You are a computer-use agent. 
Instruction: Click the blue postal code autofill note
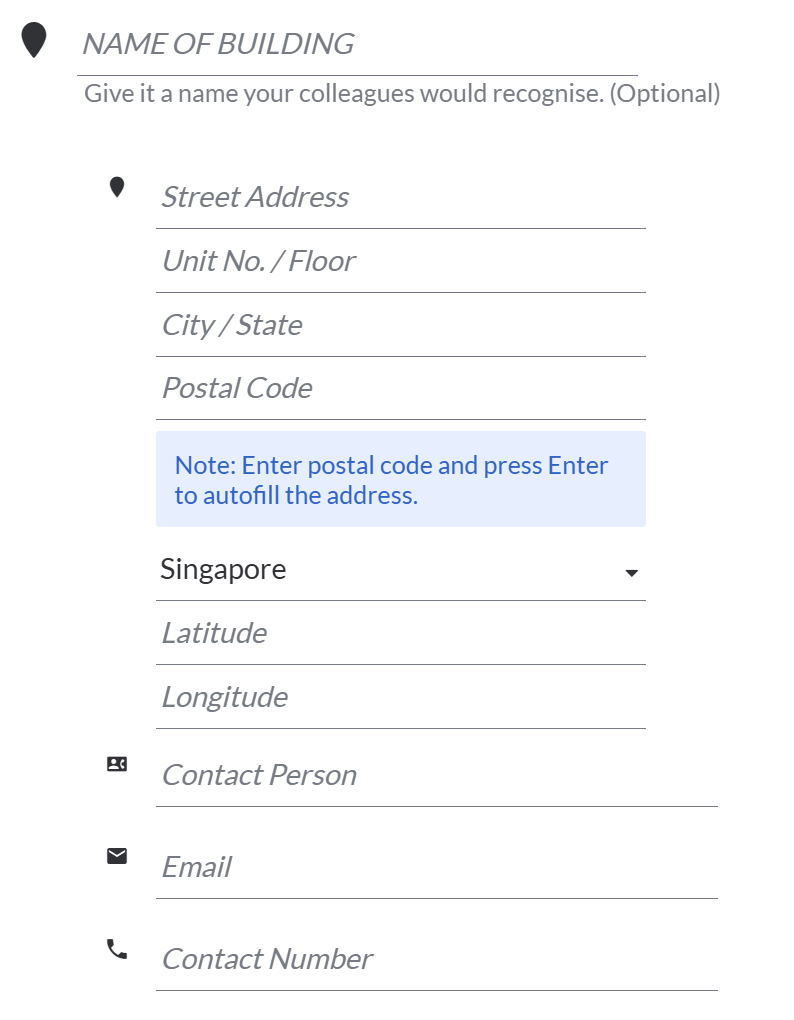click(x=400, y=480)
